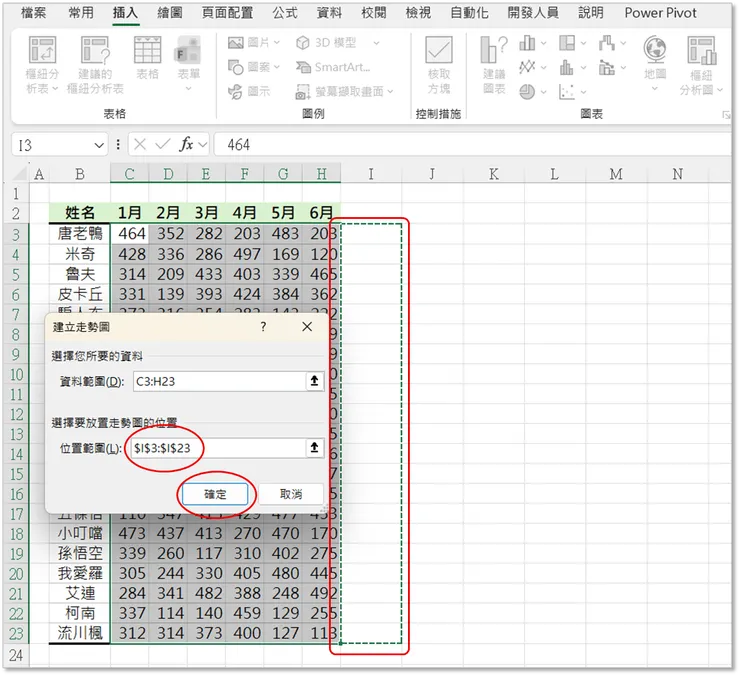Collapse dialog via 位置範圍 range selector arrow
Image resolution: width=740 pixels, height=676 pixels.
click(x=314, y=448)
